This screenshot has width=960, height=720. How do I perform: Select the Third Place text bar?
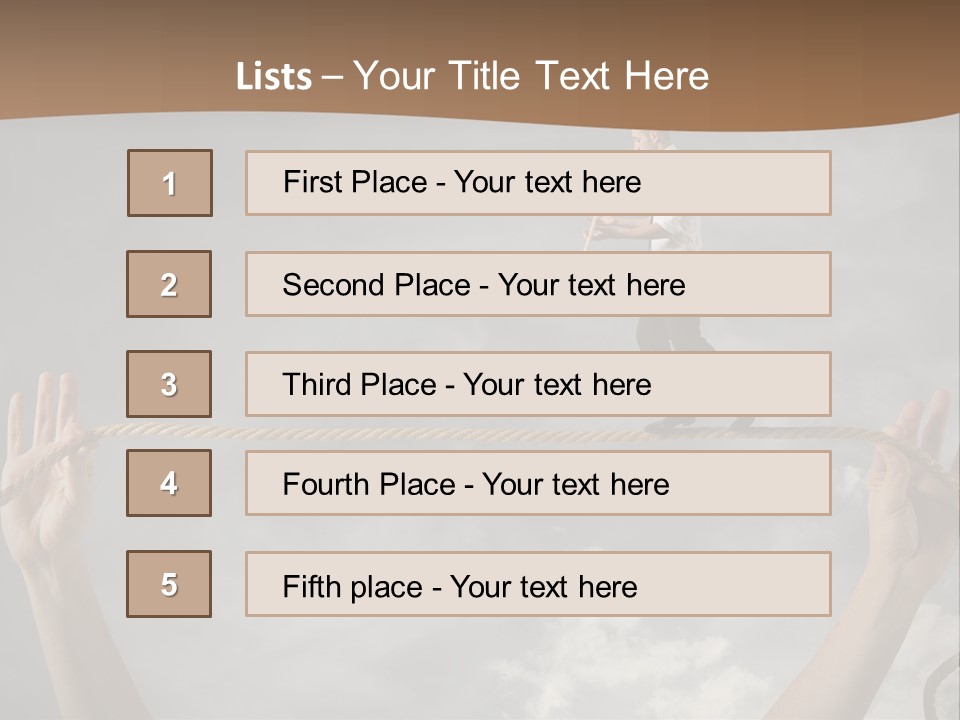[538, 384]
